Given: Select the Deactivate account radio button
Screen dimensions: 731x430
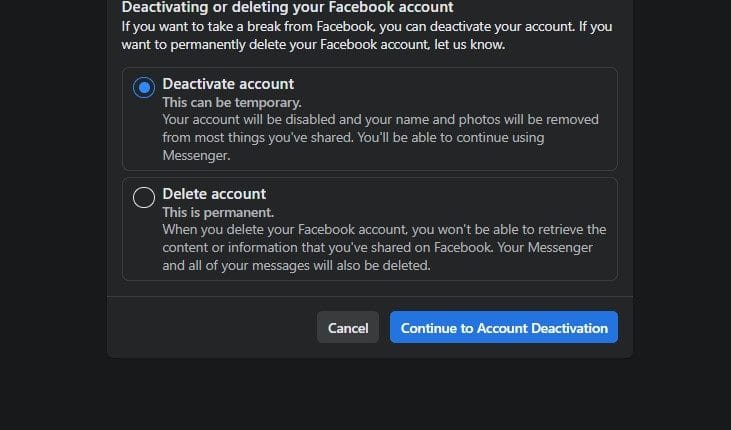Looking at the screenshot, I should pos(144,88).
